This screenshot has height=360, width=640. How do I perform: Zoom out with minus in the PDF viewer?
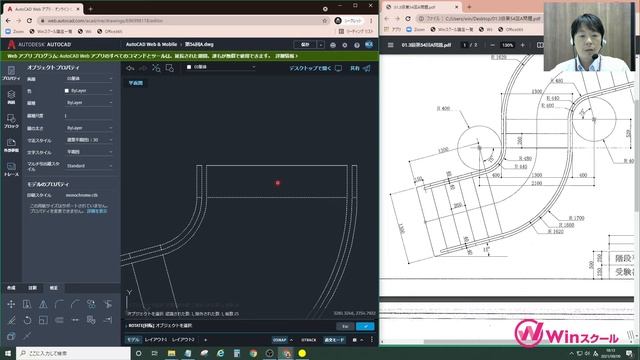tap(492, 45)
